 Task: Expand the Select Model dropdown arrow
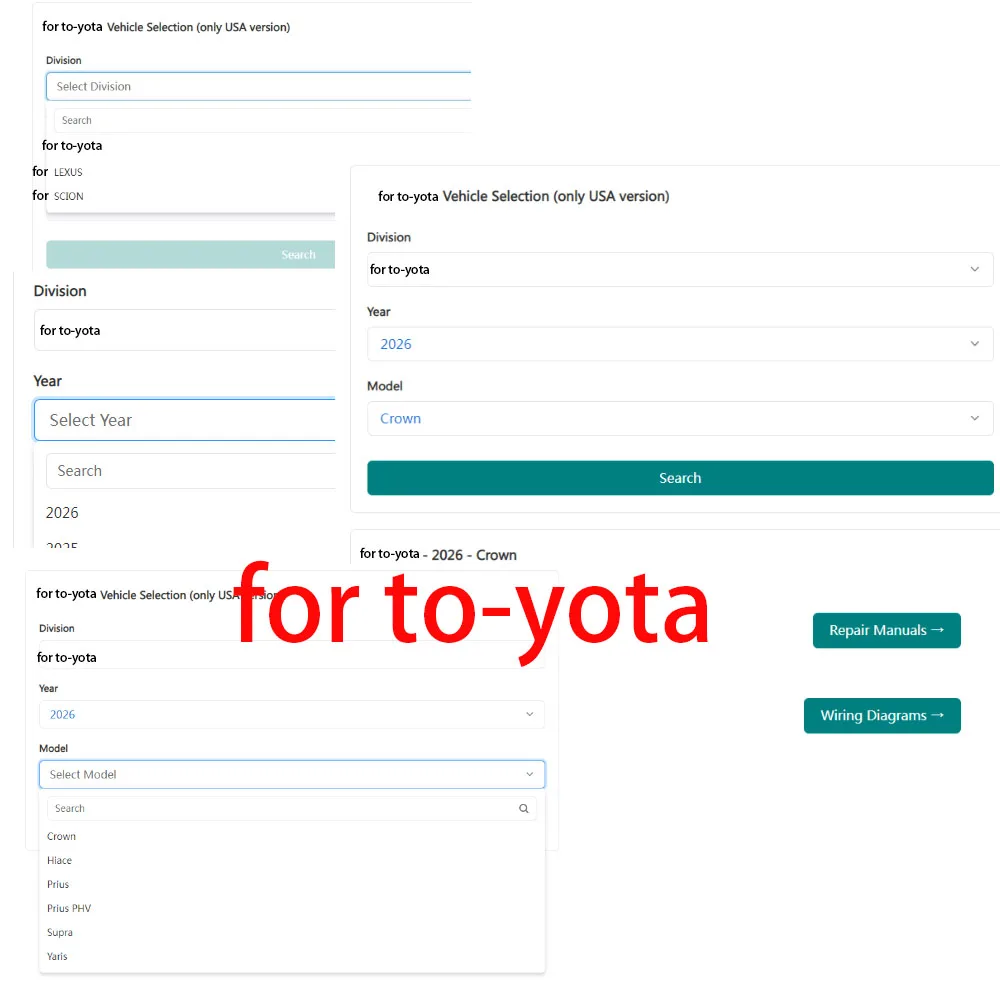pyautogui.click(x=530, y=775)
